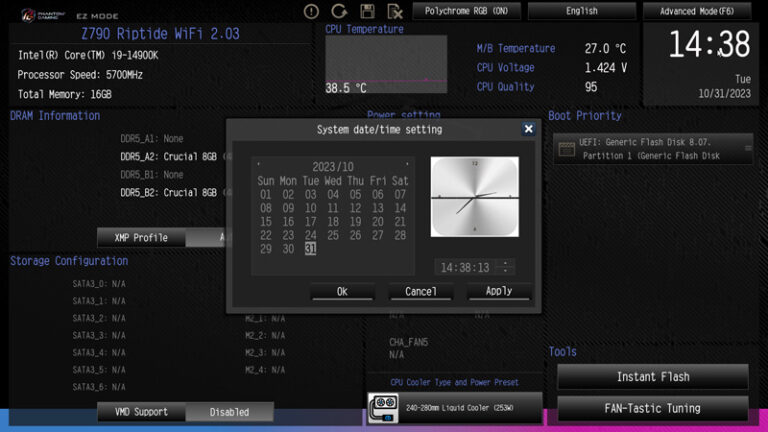This screenshot has width=768, height=432.
Task: Click the flash disk boot device icon
Action: [567, 149]
